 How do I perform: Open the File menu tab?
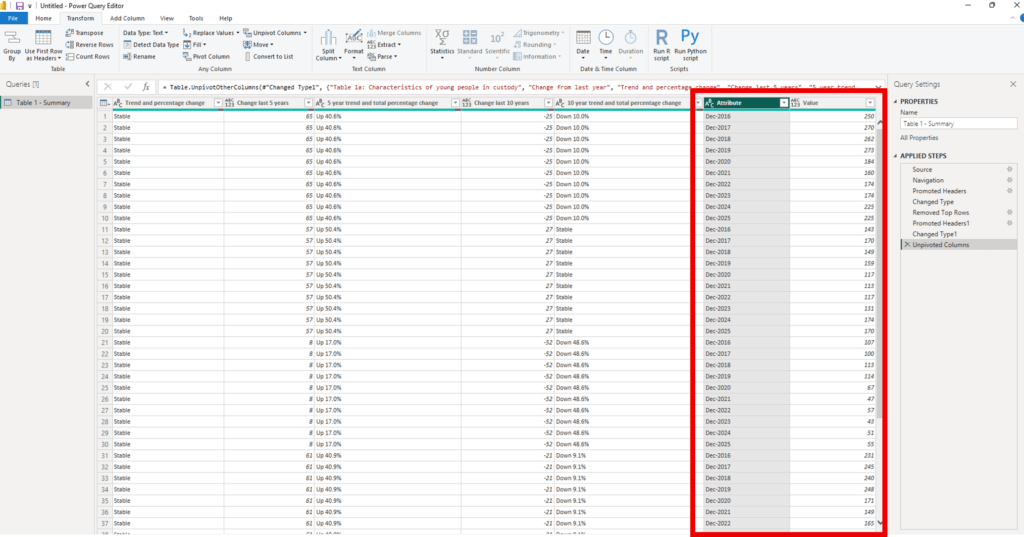[x=14, y=18]
